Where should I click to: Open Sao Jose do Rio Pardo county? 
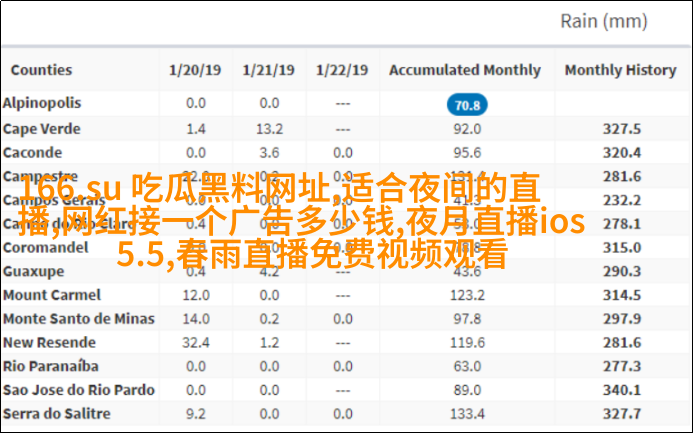coord(78,390)
